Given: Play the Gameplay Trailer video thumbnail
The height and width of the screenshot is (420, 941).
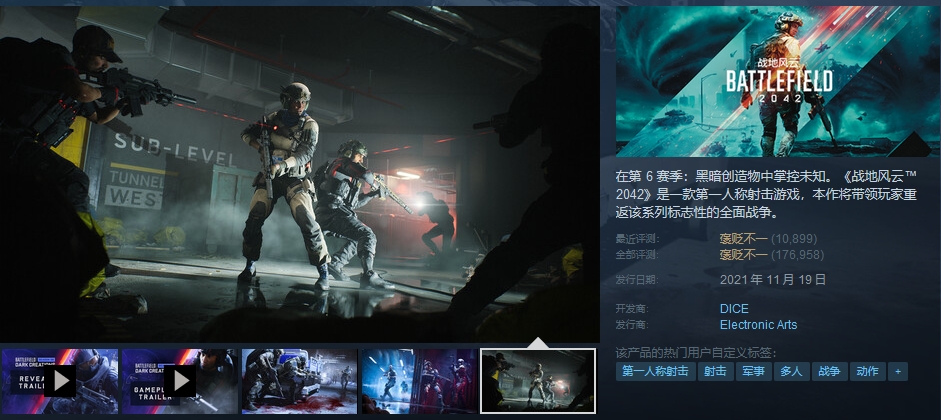Looking at the screenshot, I should pyautogui.click(x=179, y=381).
